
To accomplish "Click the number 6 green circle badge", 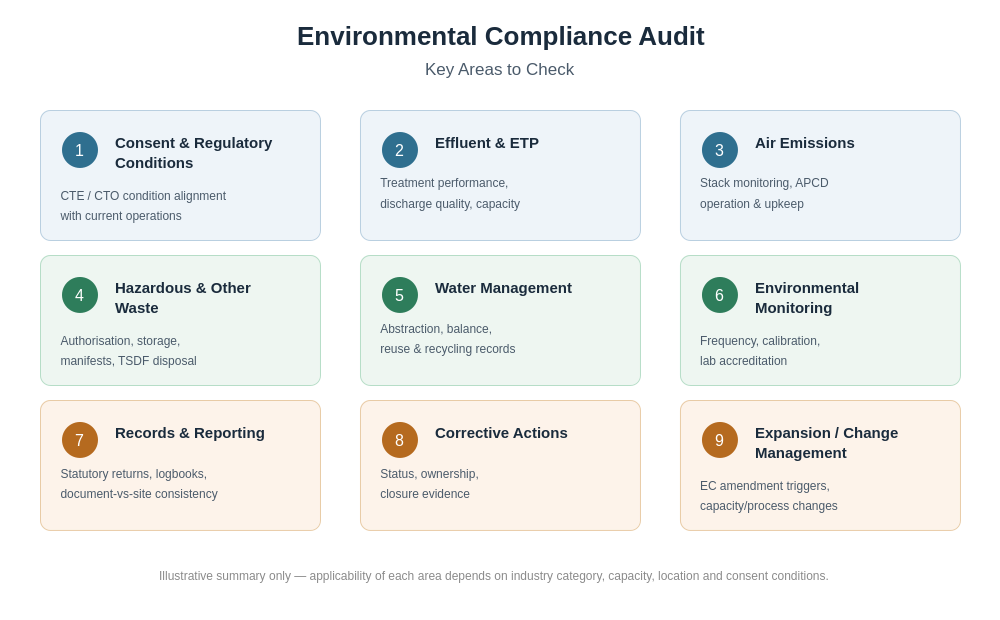I will point(720,295).
